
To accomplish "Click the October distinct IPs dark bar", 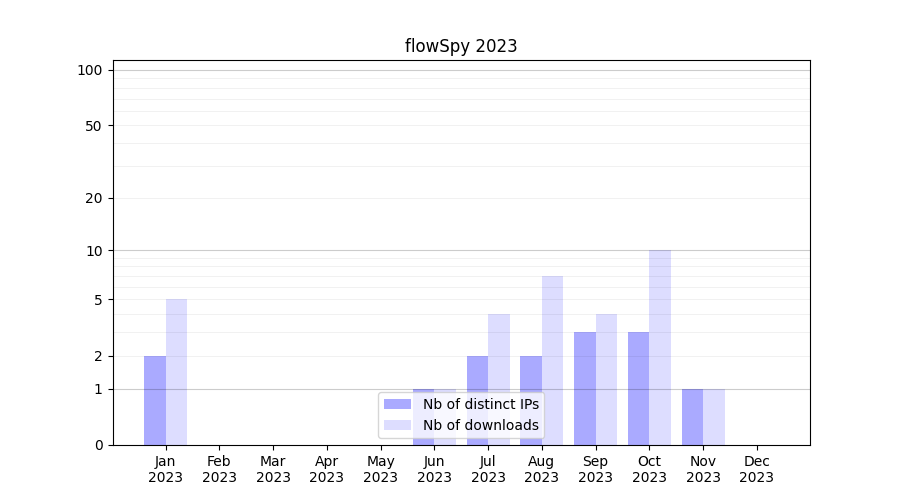I will pyautogui.click(x=638, y=388).
